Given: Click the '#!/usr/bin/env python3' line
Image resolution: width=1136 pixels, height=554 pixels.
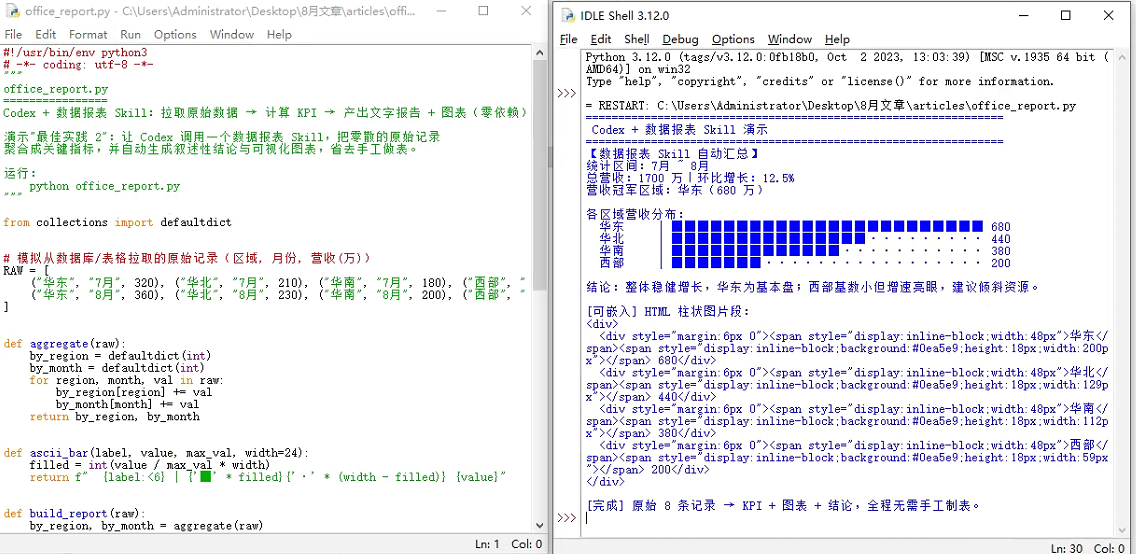Looking at the screenshot, I should coord(75,52).
